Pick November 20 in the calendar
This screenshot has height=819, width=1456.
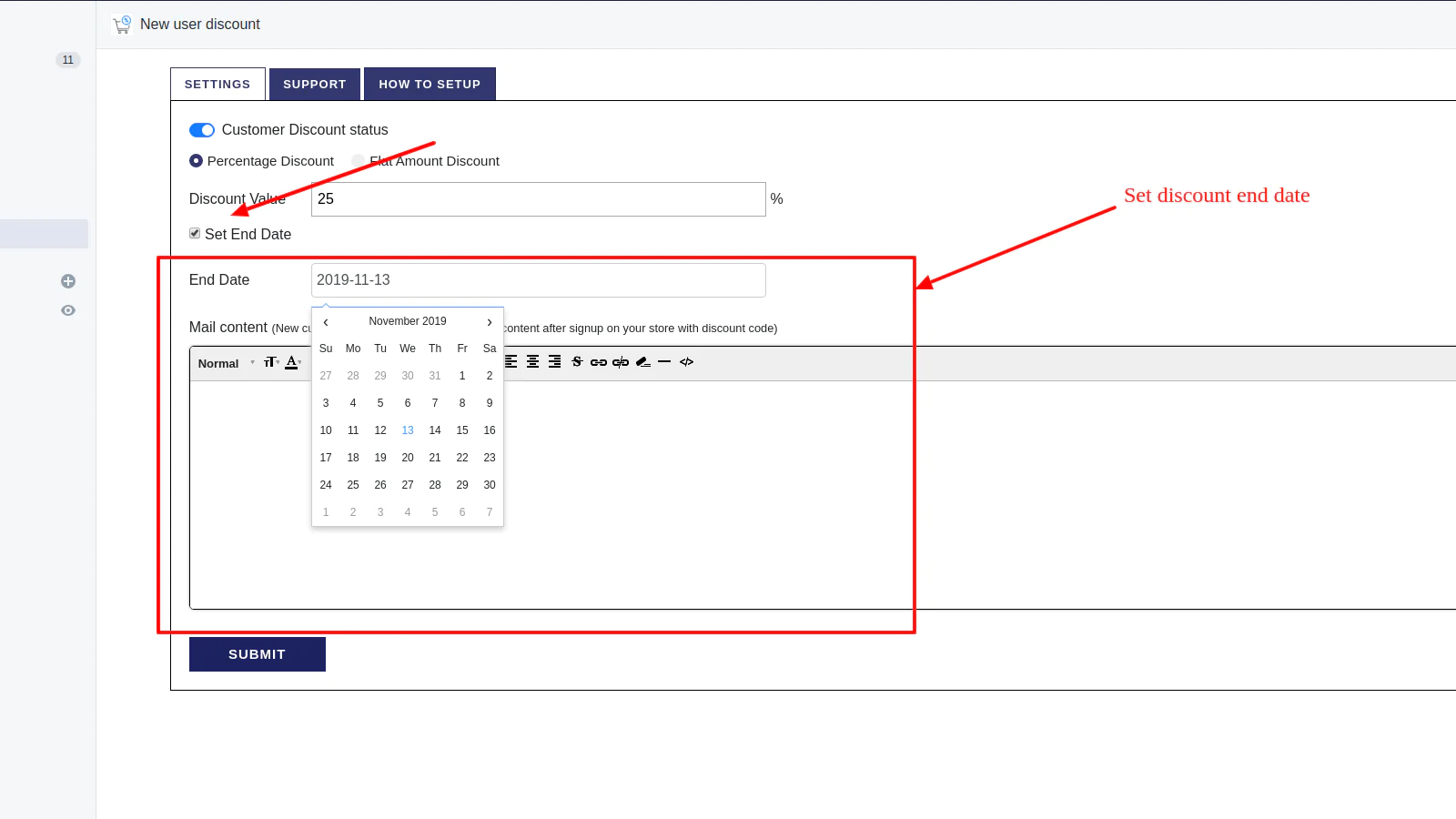coord(408,458)
